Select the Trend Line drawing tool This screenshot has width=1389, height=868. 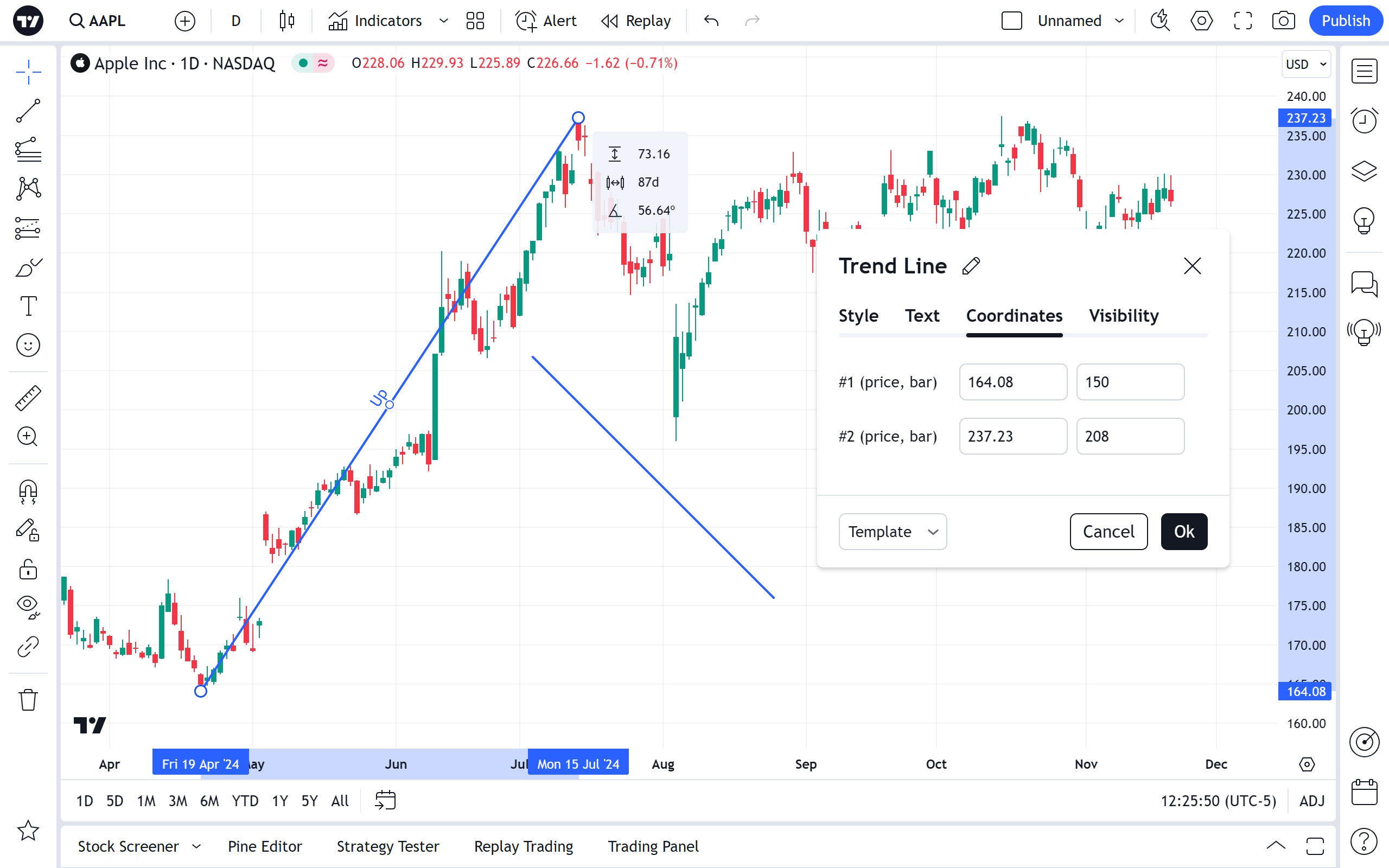click(28, 111)
